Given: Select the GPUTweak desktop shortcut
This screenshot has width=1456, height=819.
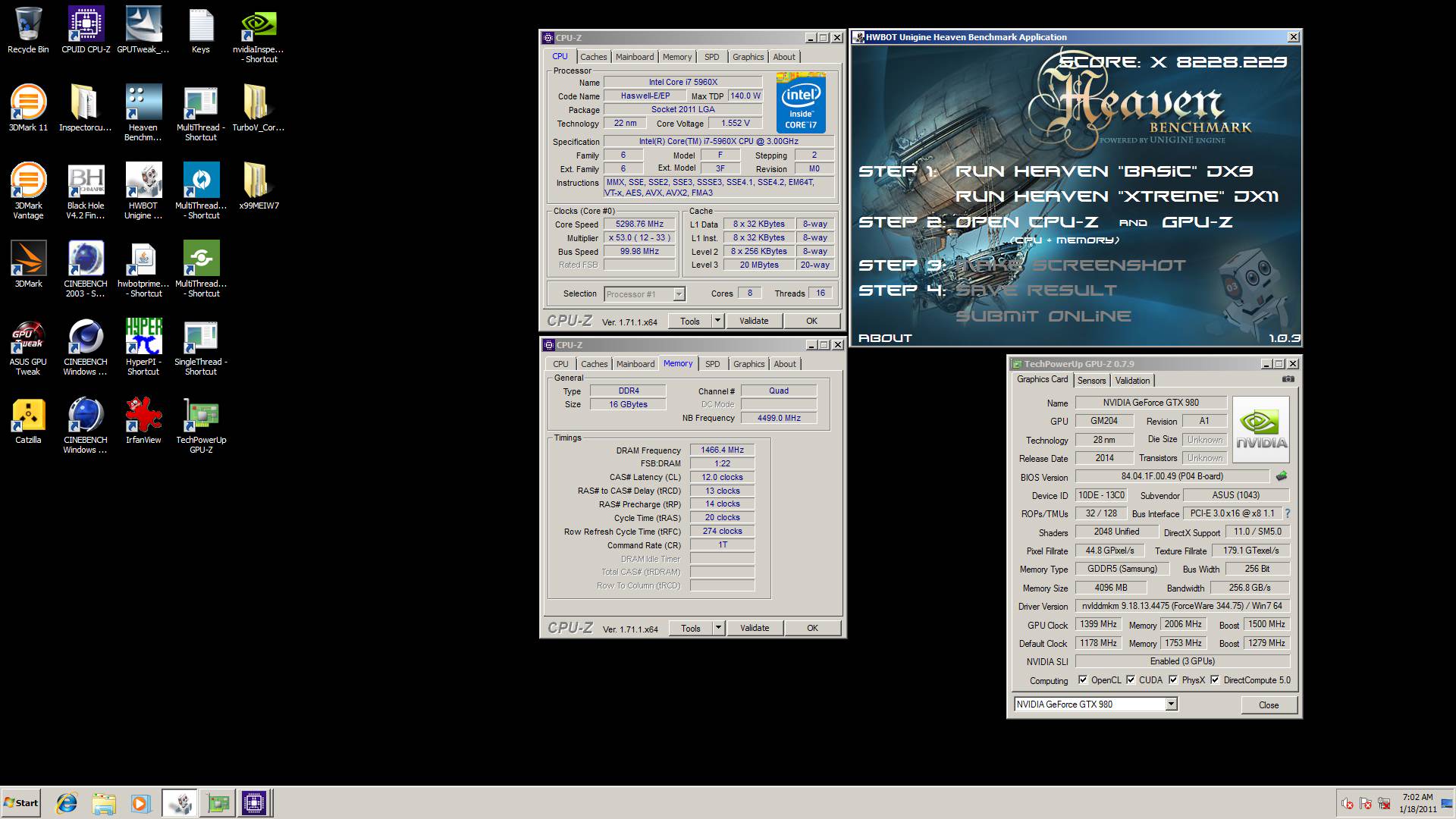Looking at the screenshot, I should pos(143,30).
